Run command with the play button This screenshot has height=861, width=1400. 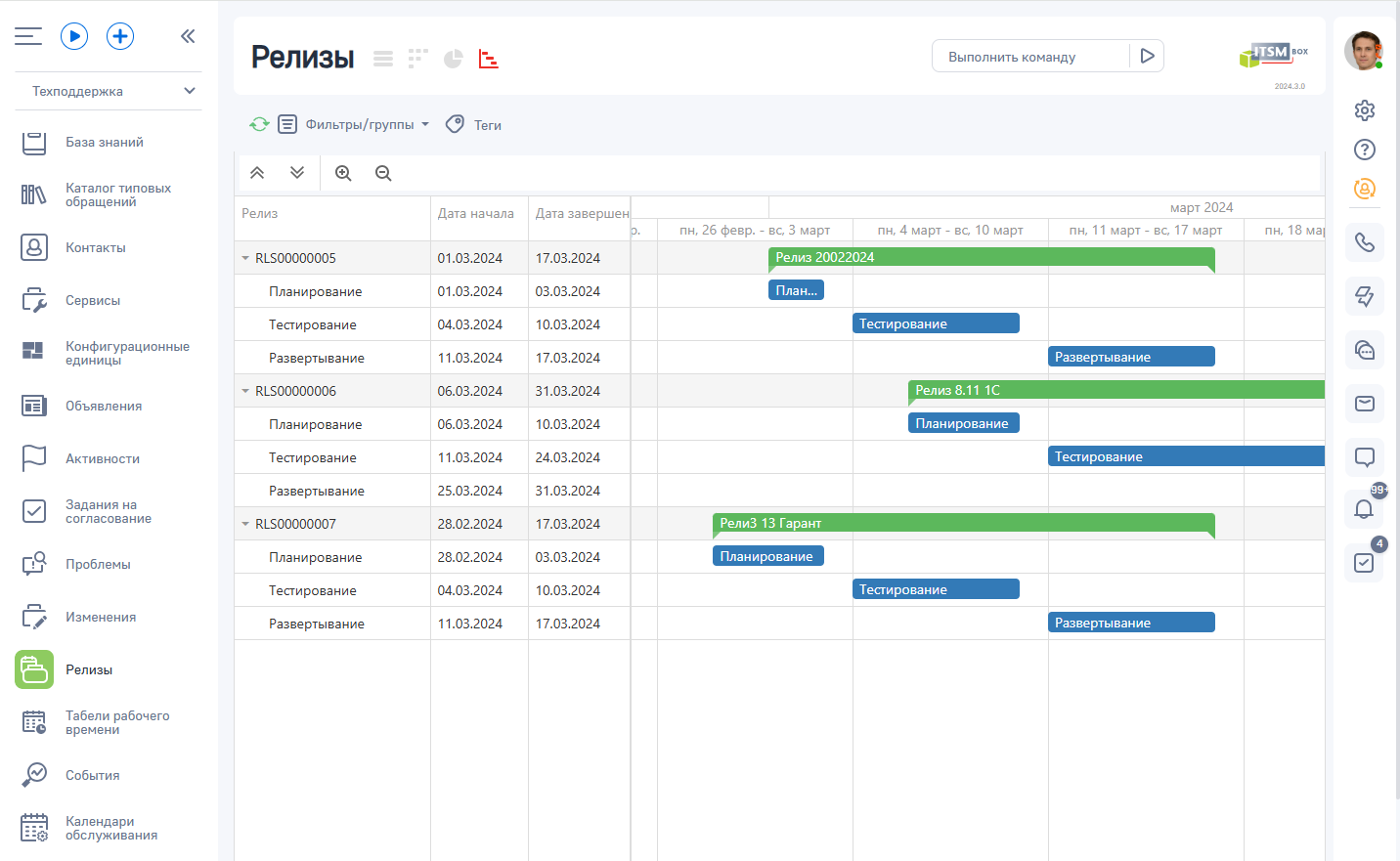click(1148, 56)
